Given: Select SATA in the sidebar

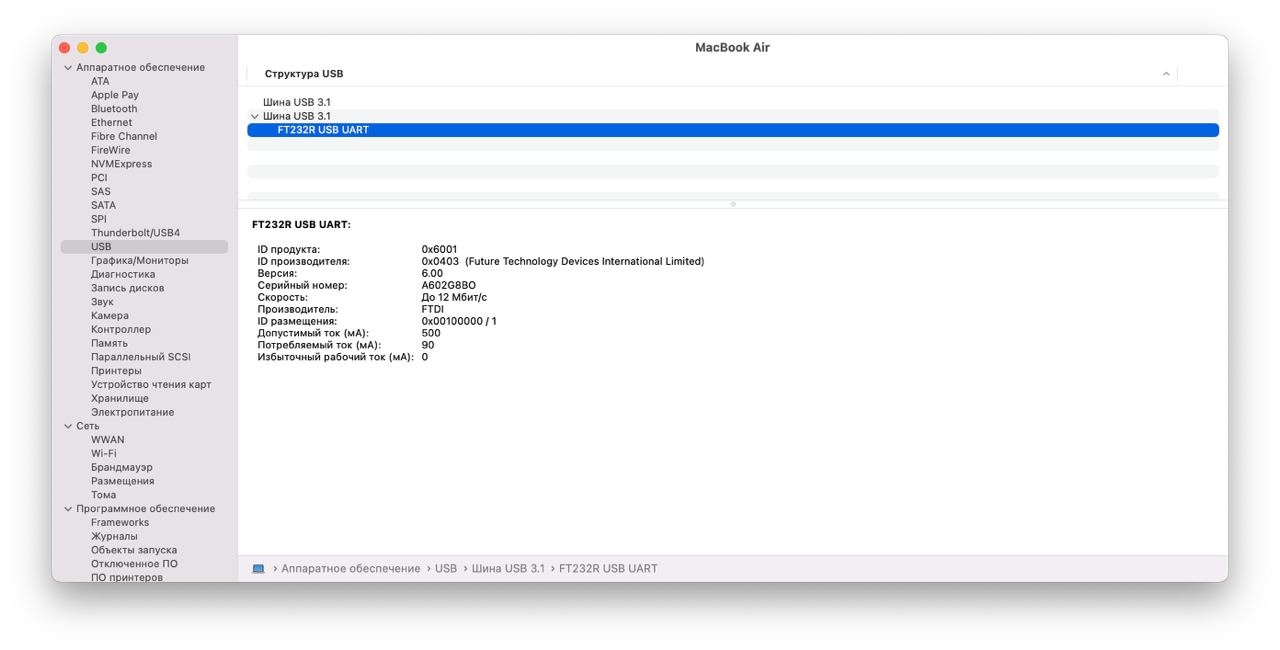Looking at the screenshot, I should [x=103, y=205].
